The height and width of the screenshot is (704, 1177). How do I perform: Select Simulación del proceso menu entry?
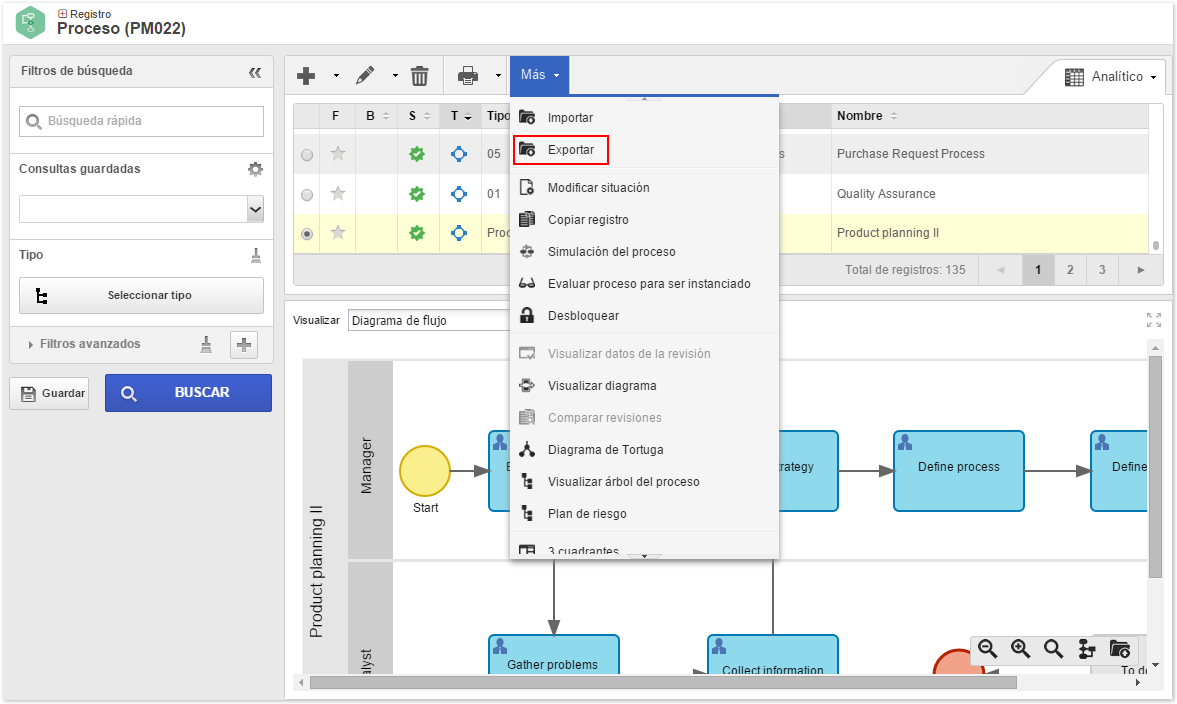tap(644, 252)
